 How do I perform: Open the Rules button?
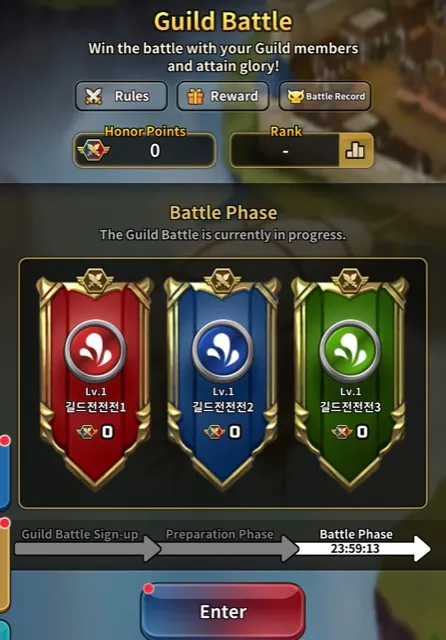(121, 96)
